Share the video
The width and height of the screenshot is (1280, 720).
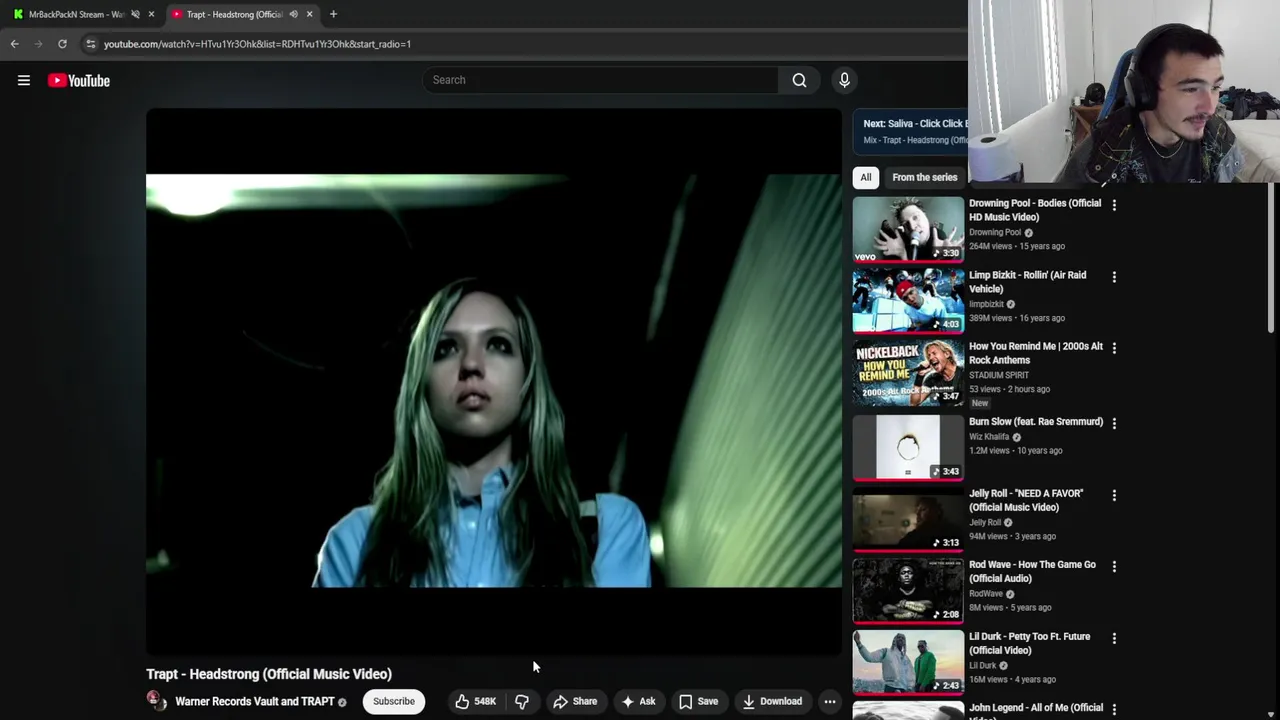[x=575, y=701]
